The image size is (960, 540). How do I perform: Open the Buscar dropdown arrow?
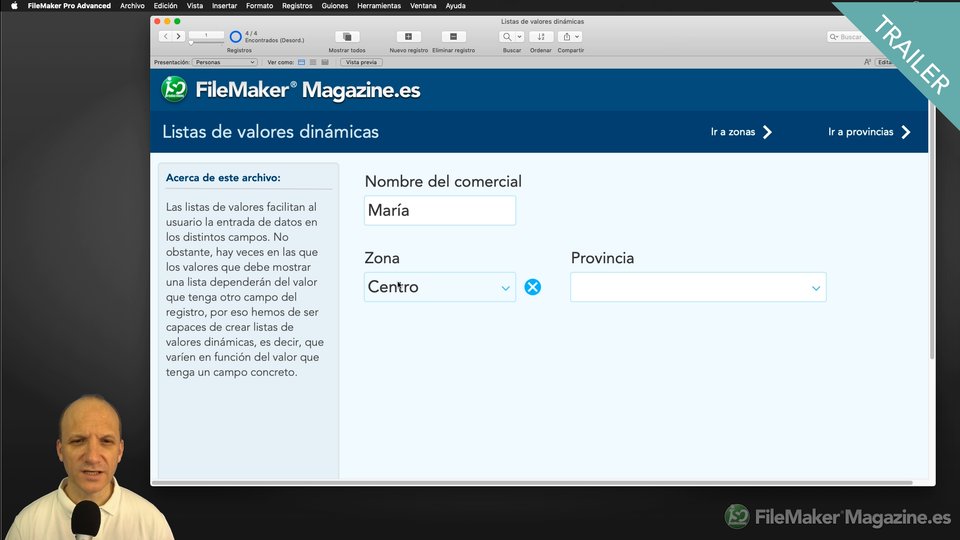click(x=519, y=37)
